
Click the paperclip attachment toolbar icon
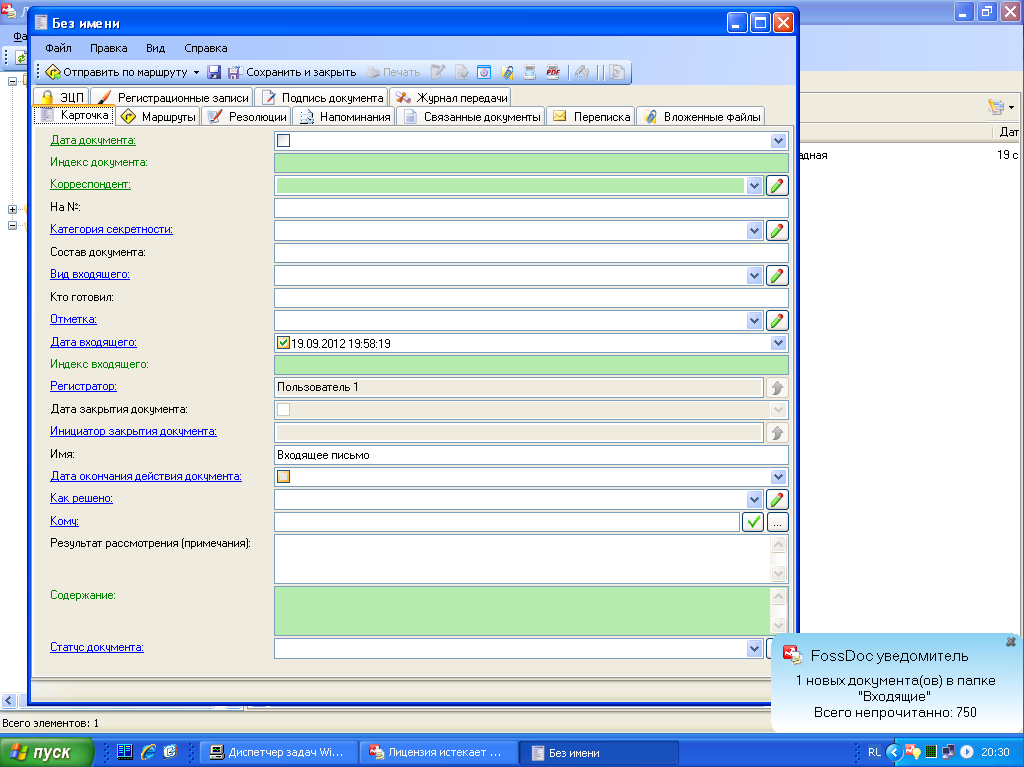[x=508, y=72]
